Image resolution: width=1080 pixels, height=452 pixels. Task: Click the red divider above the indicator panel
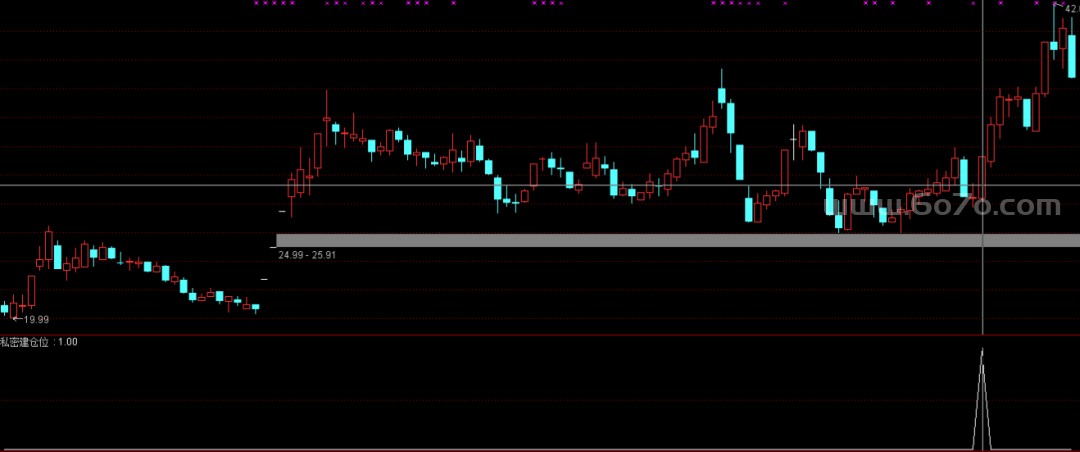click(x=540, y=334)
